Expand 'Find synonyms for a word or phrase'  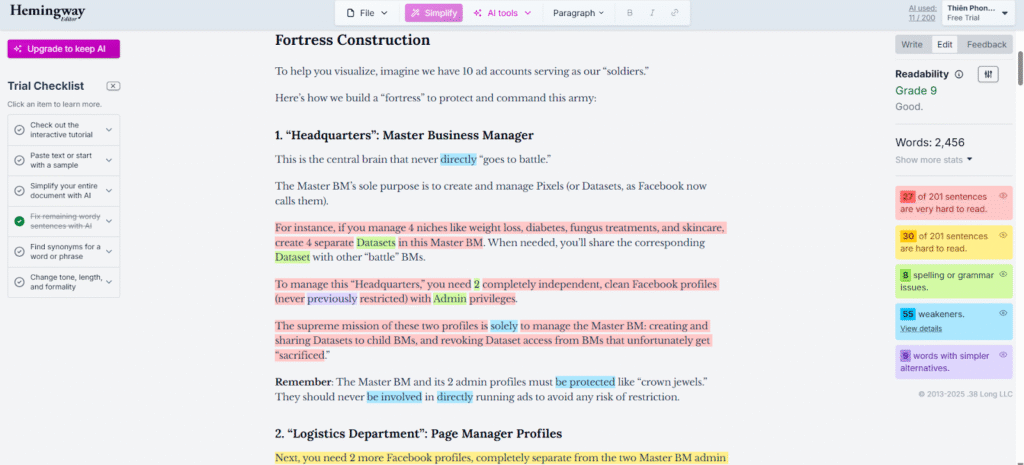109,251
